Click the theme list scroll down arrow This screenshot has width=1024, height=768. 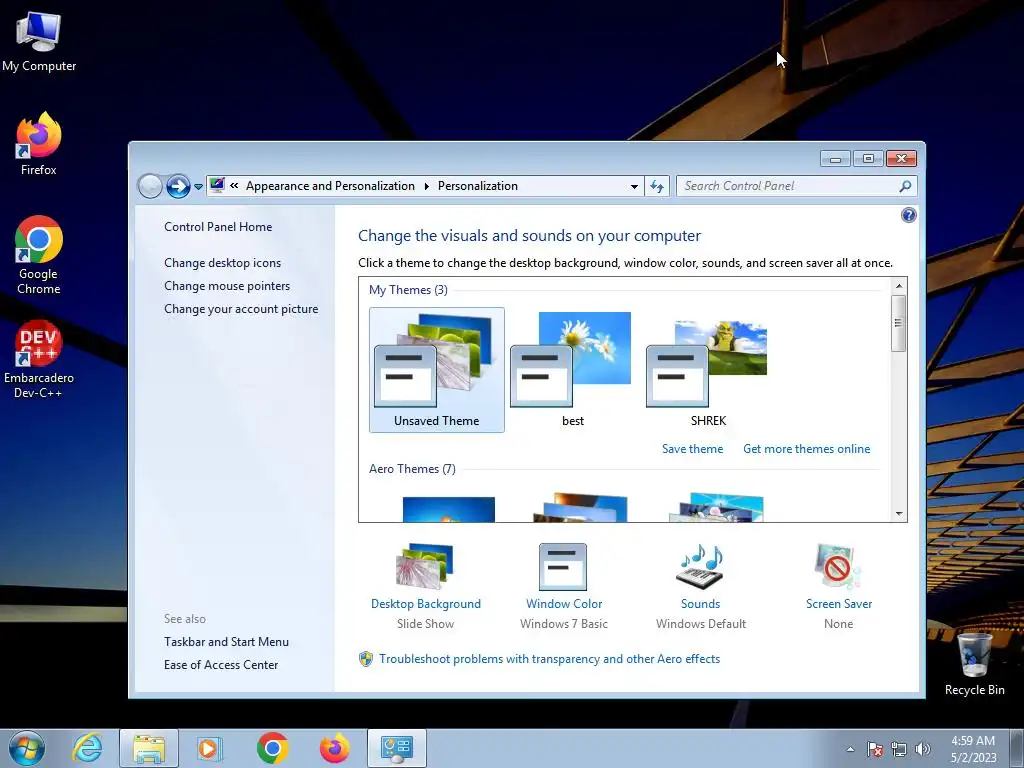899,514
